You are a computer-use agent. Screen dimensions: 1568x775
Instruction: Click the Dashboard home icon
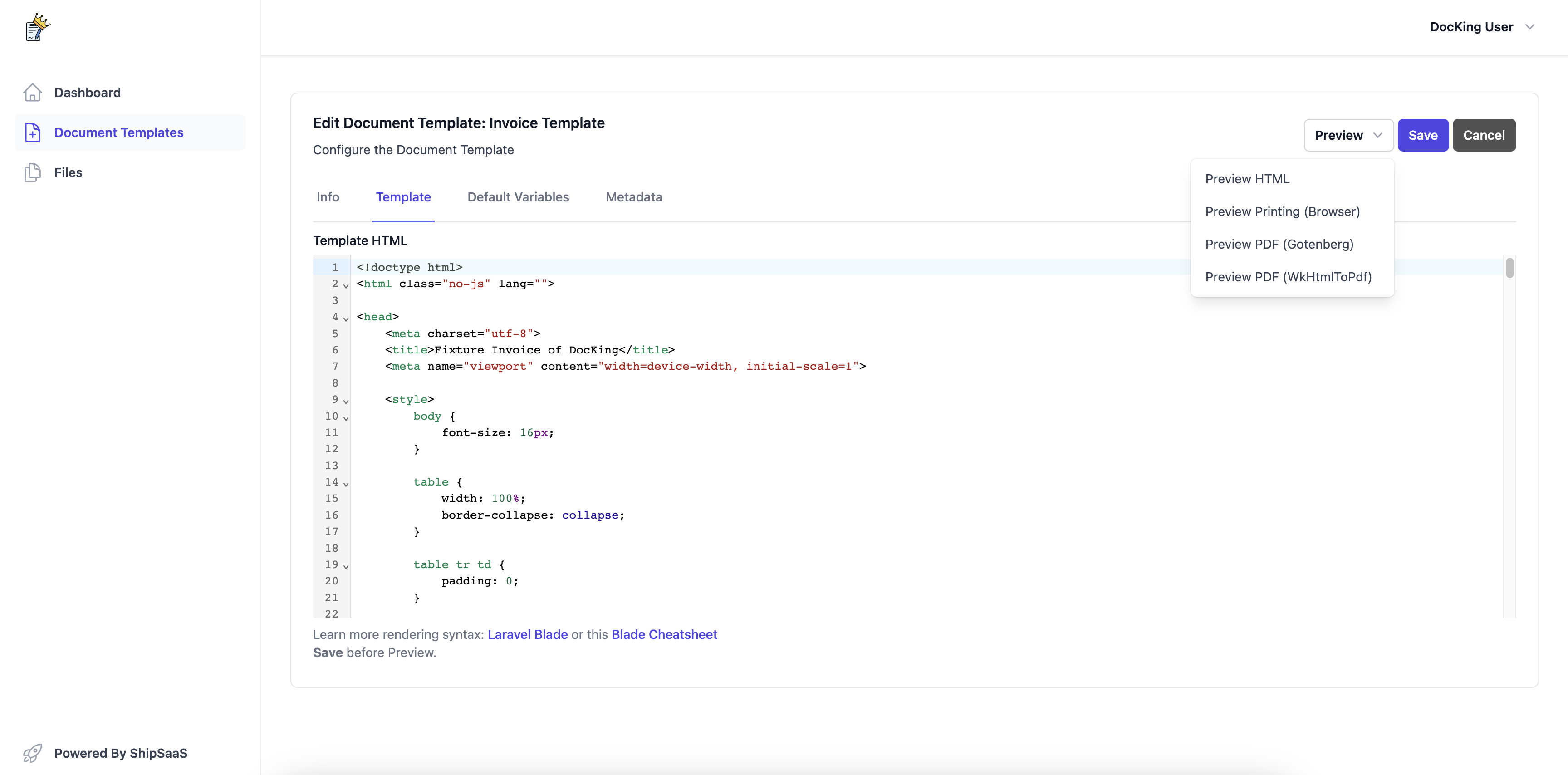[x=32, y=93]
